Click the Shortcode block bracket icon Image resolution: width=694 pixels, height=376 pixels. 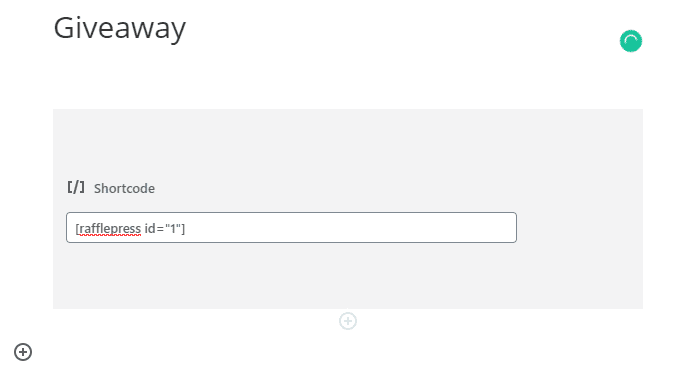pos(76,188)
